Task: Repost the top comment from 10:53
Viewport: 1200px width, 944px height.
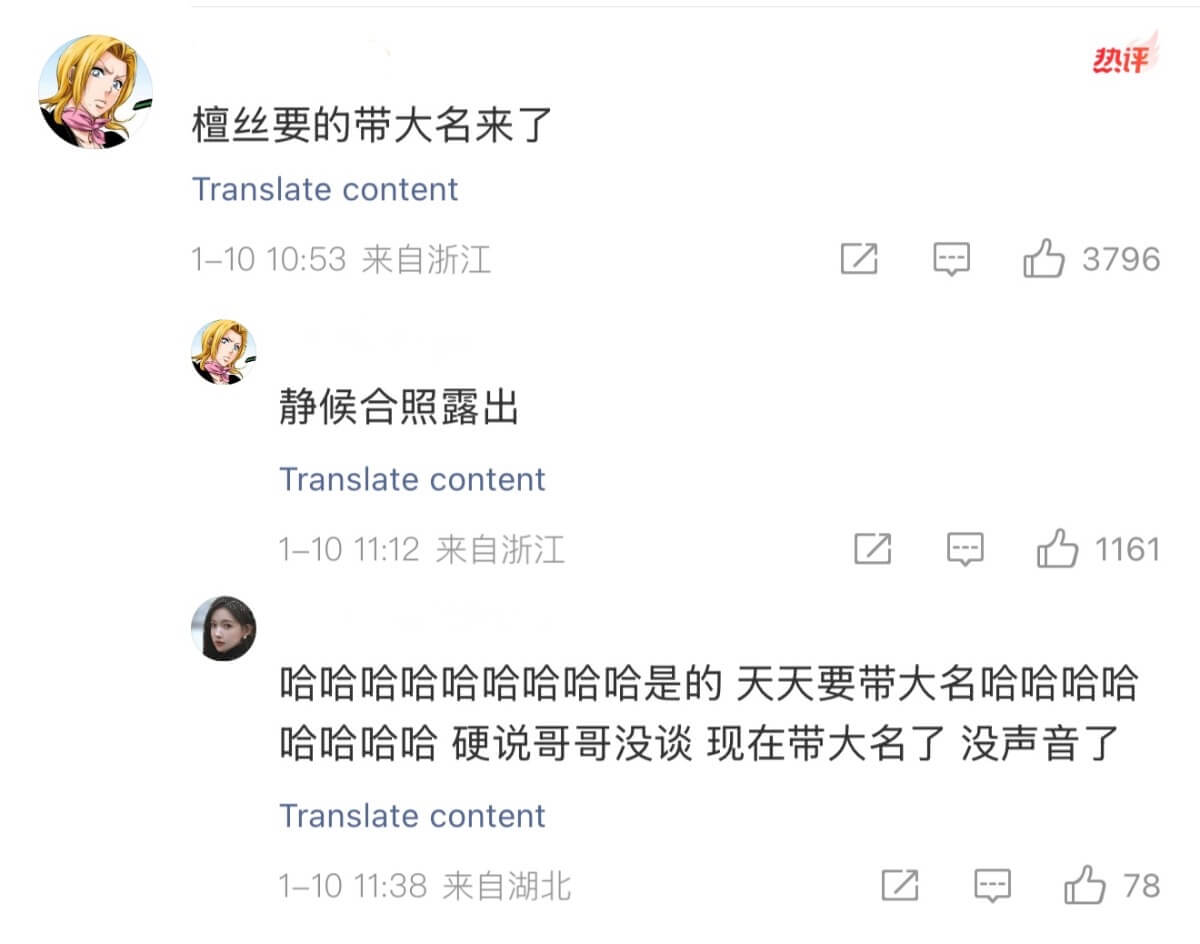Action: [859, 260]
